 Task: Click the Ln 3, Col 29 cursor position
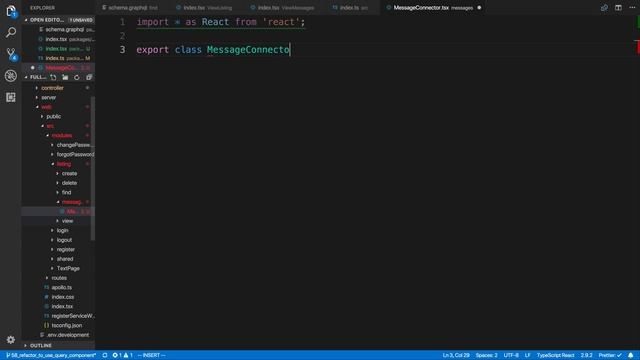pyautogui.click(x=456, y=355)
